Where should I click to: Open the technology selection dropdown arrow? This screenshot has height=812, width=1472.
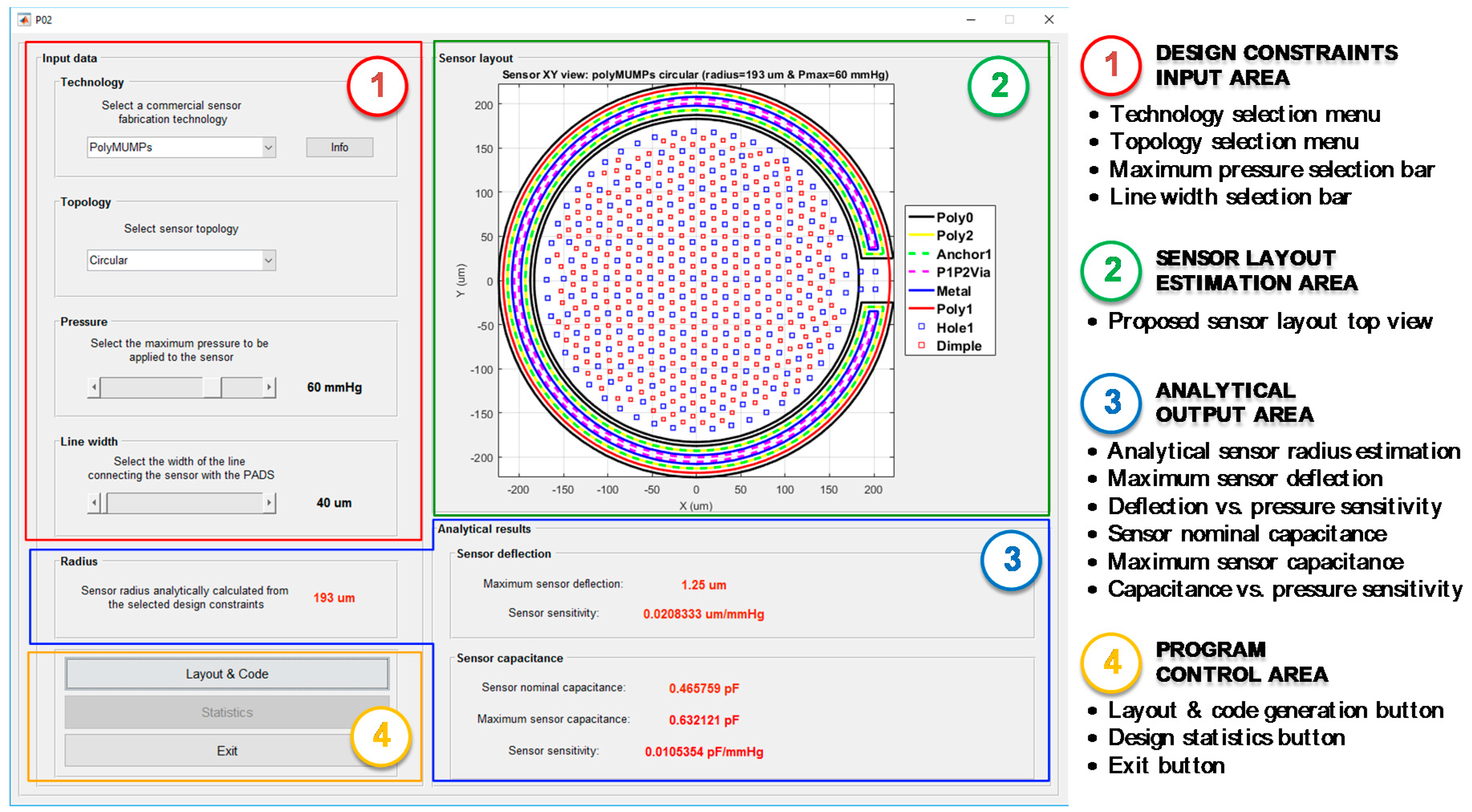(268, 148)
